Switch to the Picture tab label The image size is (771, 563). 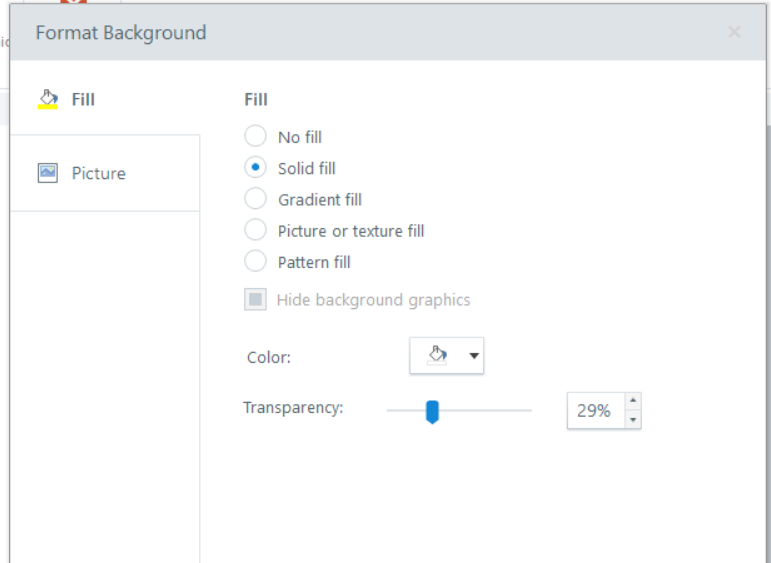point(98,173)
